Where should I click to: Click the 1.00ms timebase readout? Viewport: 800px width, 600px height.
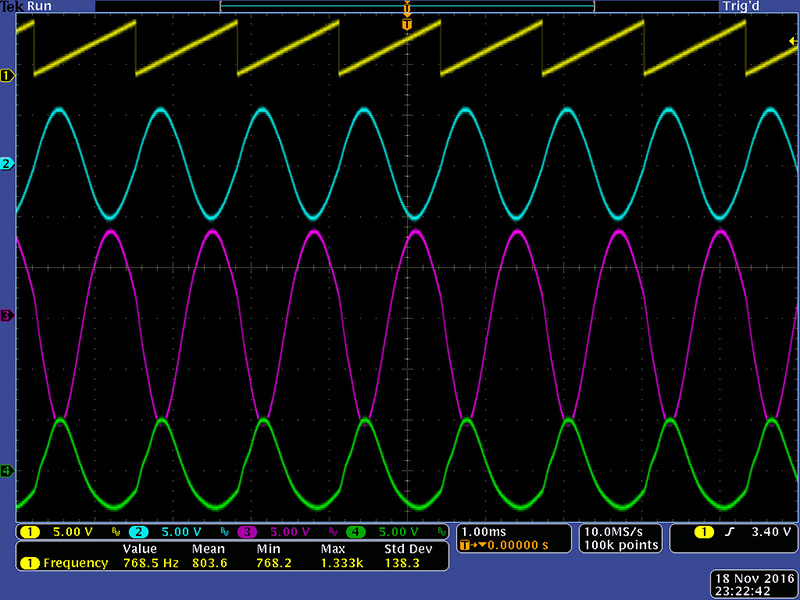(x=484, y=532)
